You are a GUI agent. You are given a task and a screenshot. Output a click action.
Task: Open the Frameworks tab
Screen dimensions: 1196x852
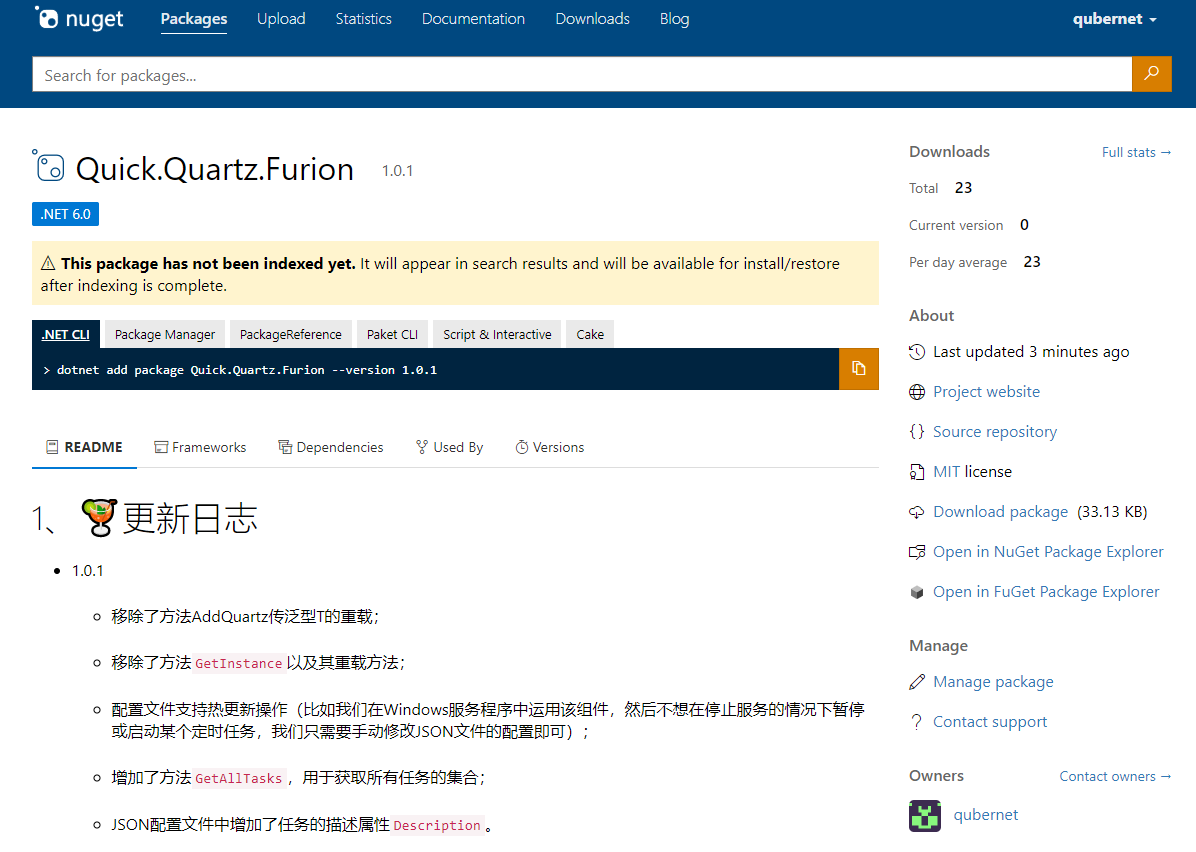tap(200, 447)
